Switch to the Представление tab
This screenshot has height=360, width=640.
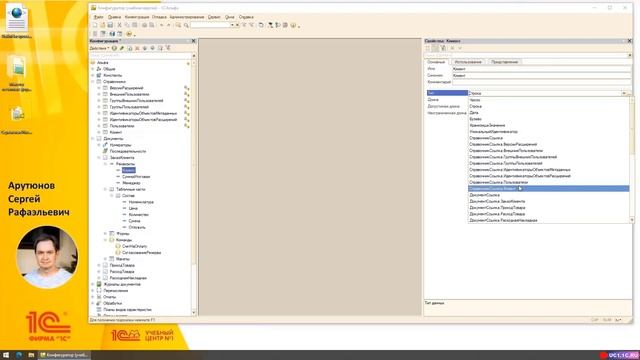coord(504,62)
